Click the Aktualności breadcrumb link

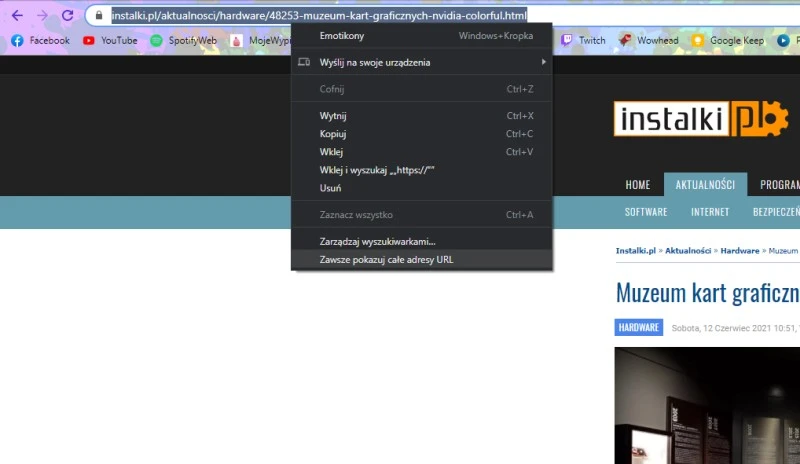tap(688, 251)
